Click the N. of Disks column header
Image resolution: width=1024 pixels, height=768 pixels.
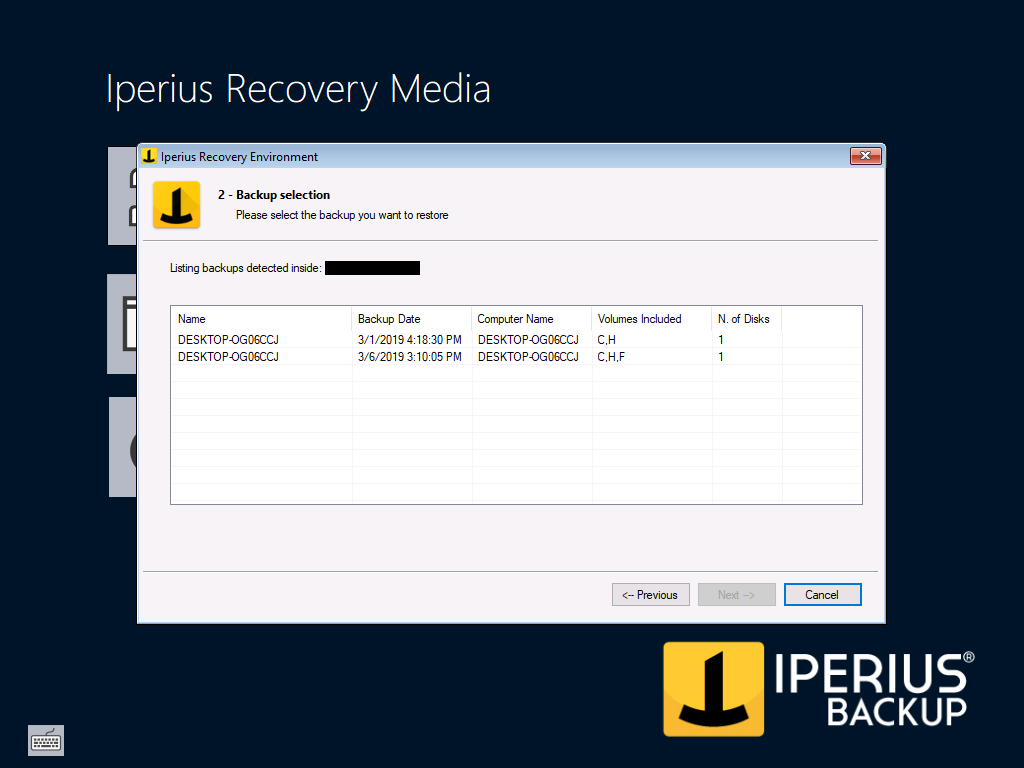[x=745, y=318]
